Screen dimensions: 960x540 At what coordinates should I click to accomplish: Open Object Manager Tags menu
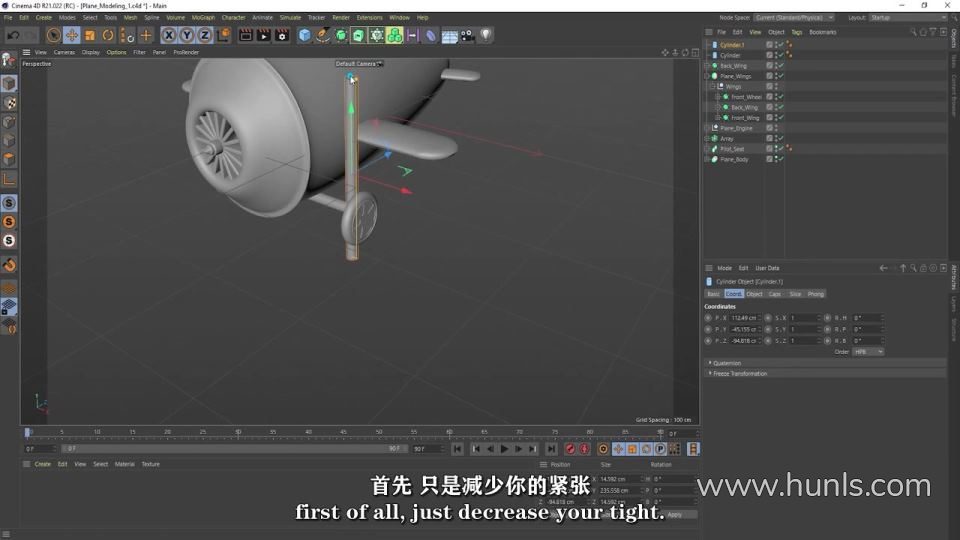[796, 32]
